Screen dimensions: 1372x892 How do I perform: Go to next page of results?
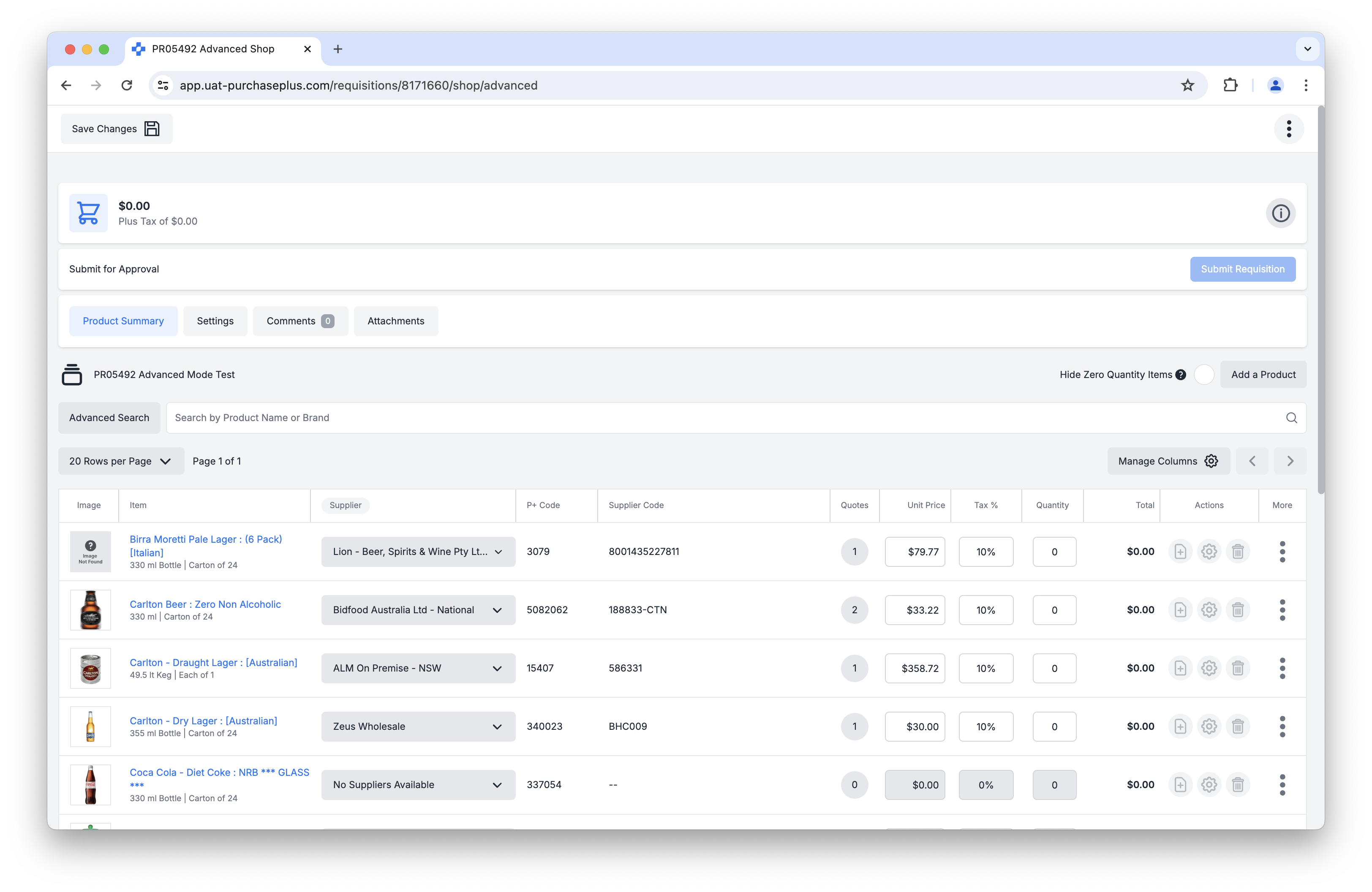(x=1290, y=461)
